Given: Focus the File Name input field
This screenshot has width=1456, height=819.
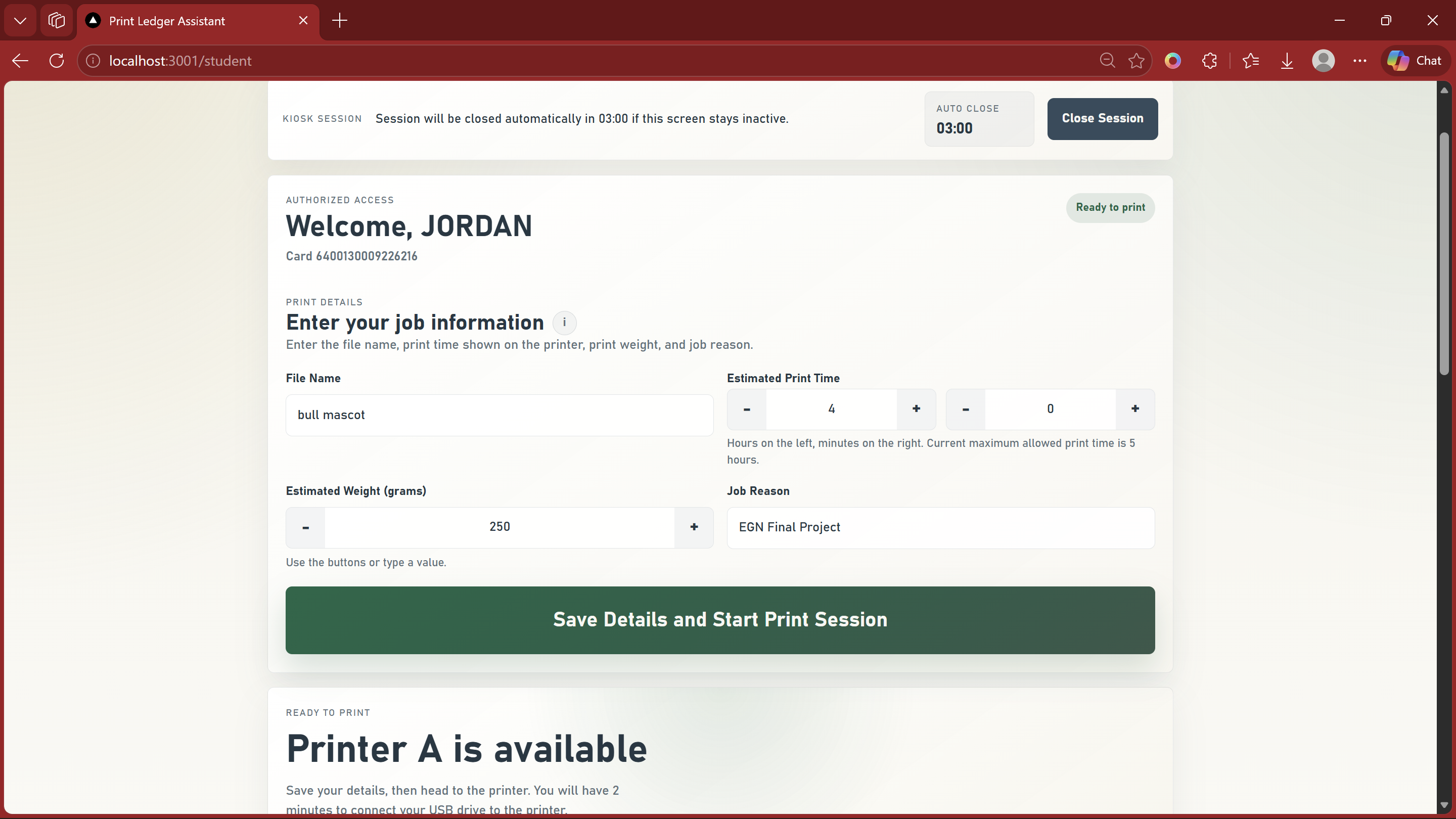Looking at the screenshot, I should (499, 415).
